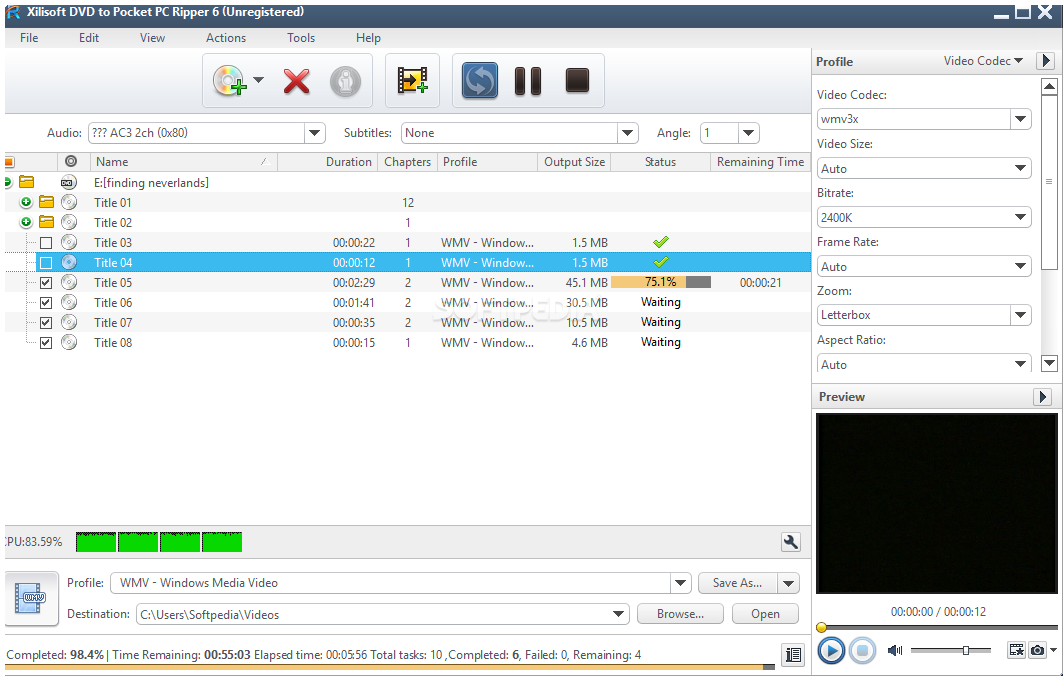Click the disc column header icon
The height and width of the screenshot is (676, 1063).
71,161
